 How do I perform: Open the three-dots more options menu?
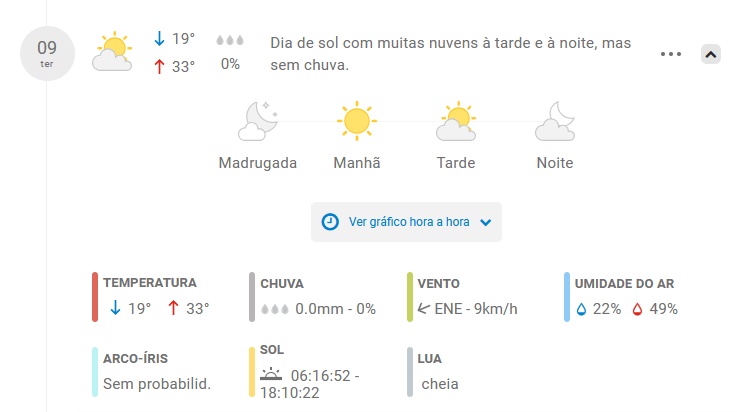[x=671, y=54]
